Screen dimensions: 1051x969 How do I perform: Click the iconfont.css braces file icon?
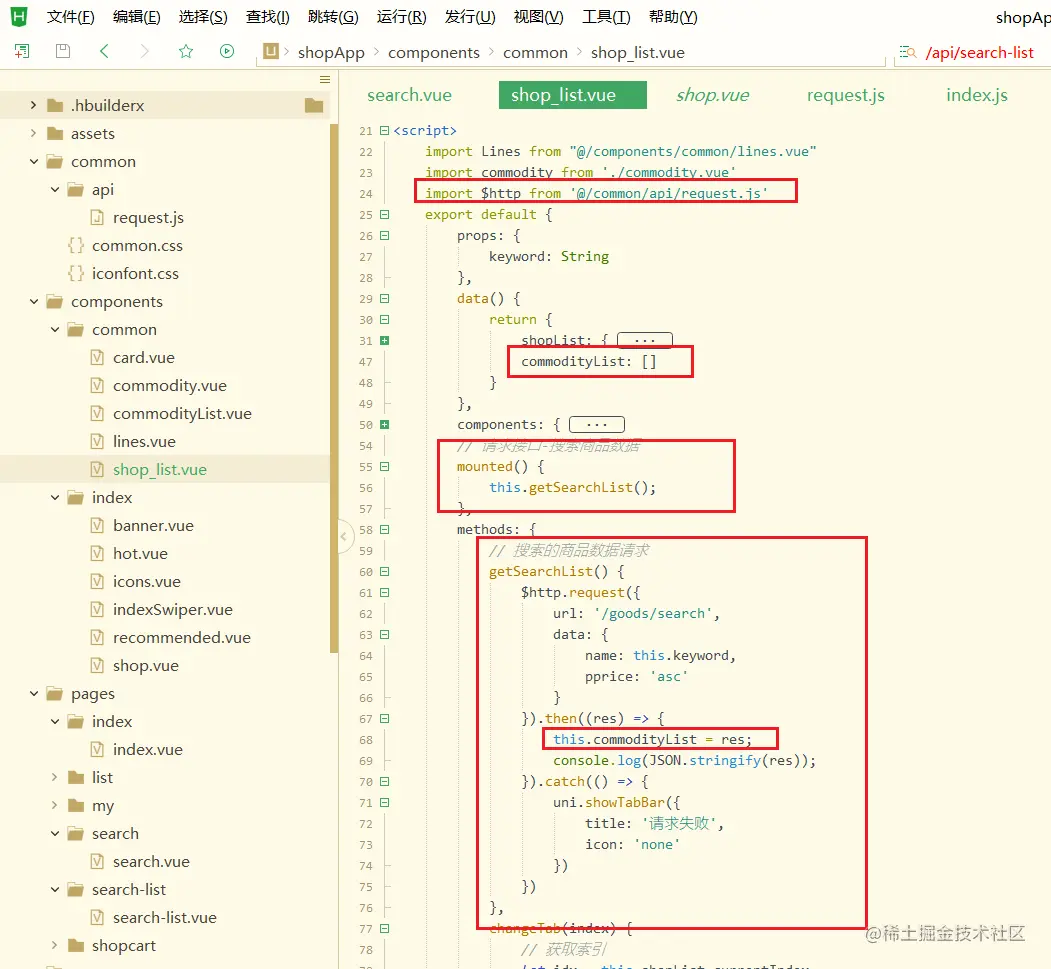pyautogui.click(x=76, y=273)
